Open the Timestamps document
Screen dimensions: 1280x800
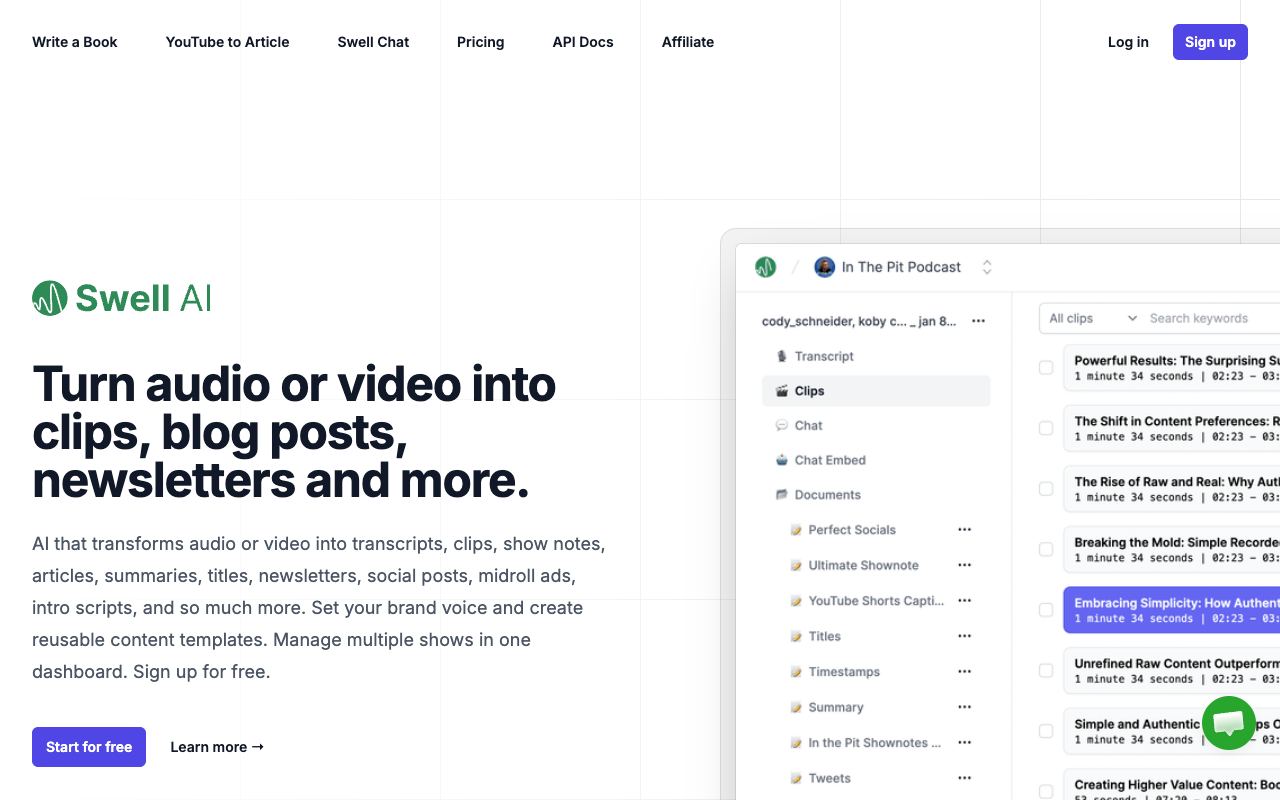click(844, 672)
